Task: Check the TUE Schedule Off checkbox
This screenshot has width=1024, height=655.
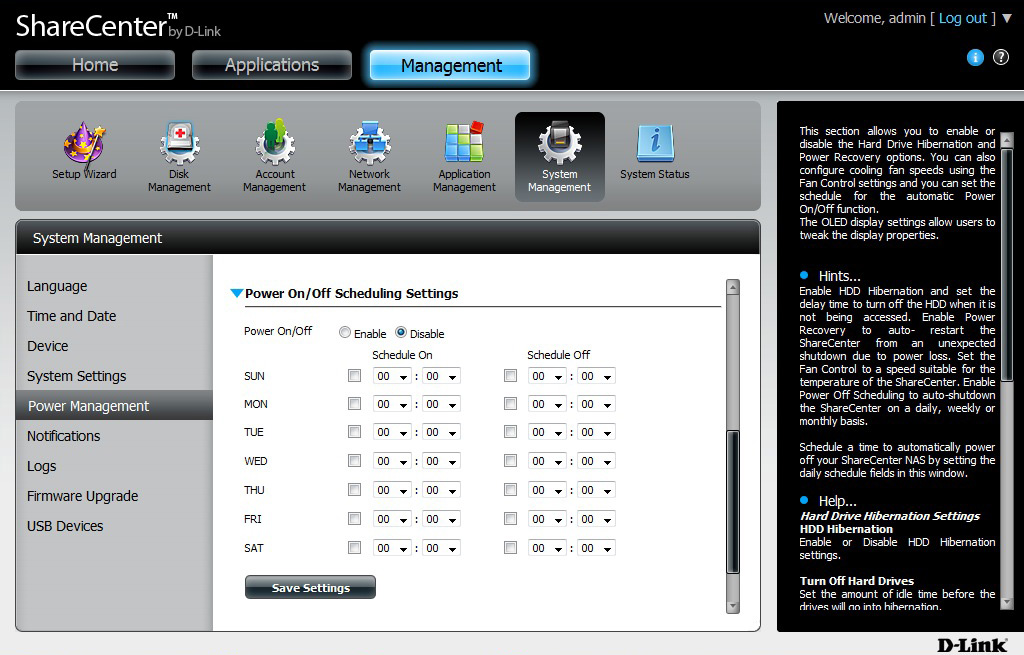Action: (x=510, y=432)
